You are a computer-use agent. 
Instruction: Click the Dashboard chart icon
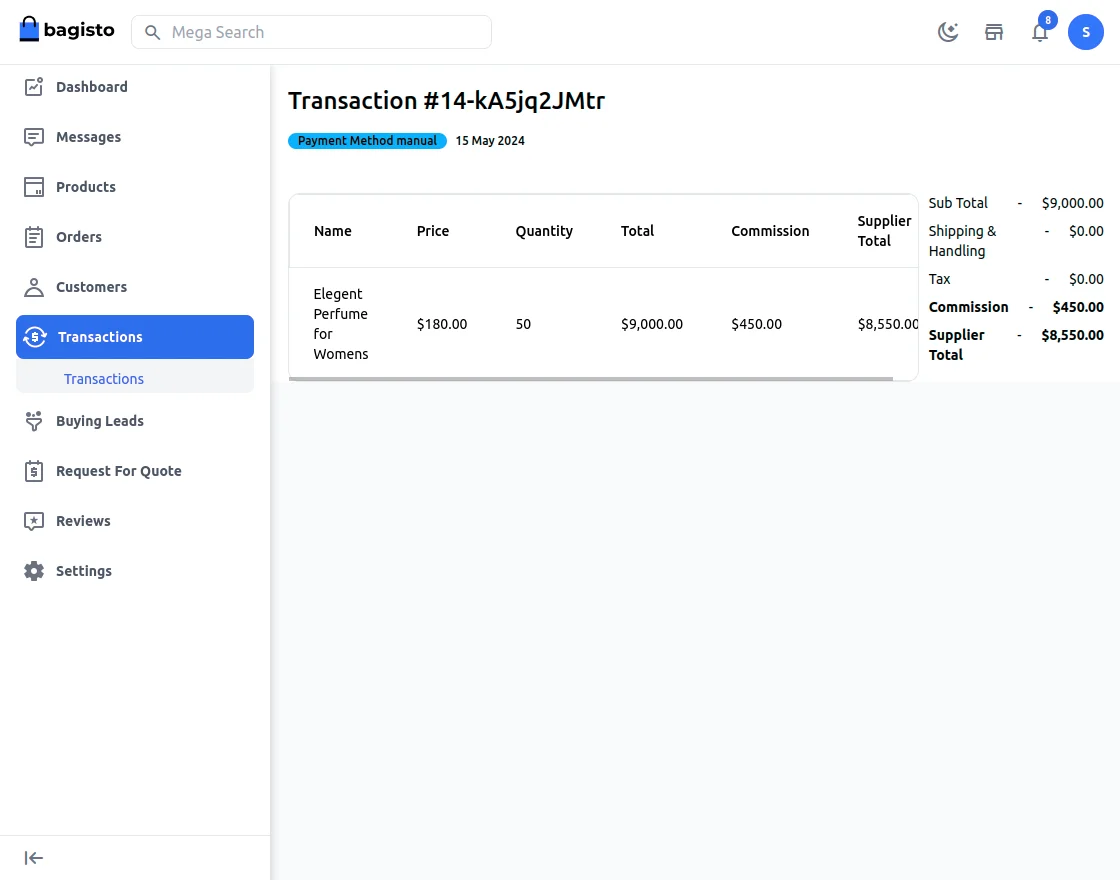tap(34, 87)
